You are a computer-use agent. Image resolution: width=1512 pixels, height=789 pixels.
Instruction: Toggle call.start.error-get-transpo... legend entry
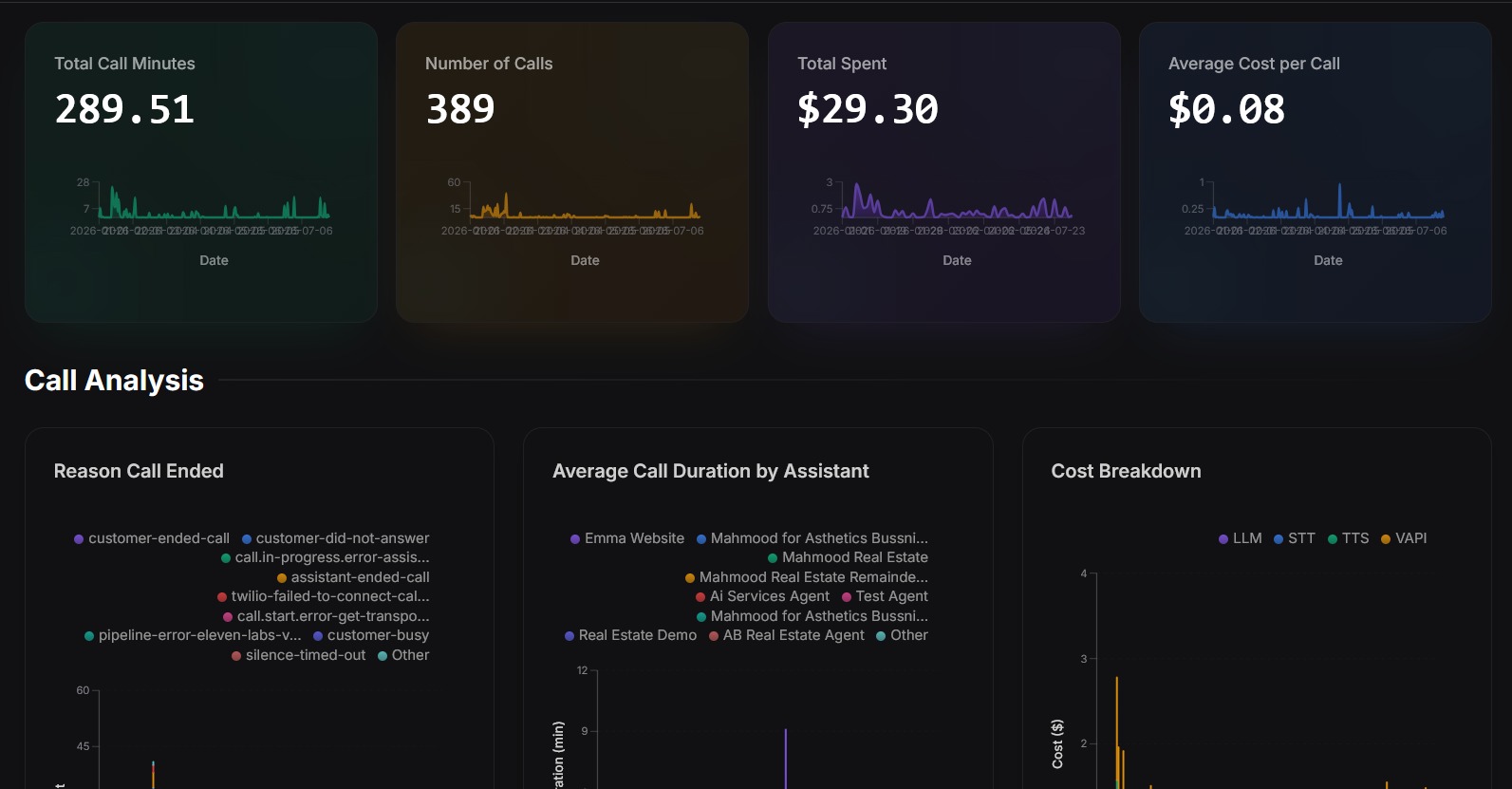tap(326, 616)
